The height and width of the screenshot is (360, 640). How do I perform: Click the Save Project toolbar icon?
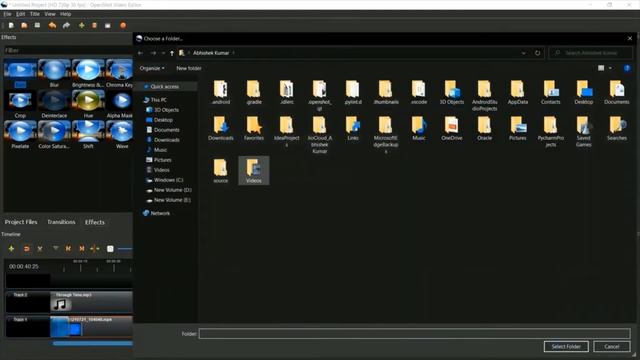point(37,25)
